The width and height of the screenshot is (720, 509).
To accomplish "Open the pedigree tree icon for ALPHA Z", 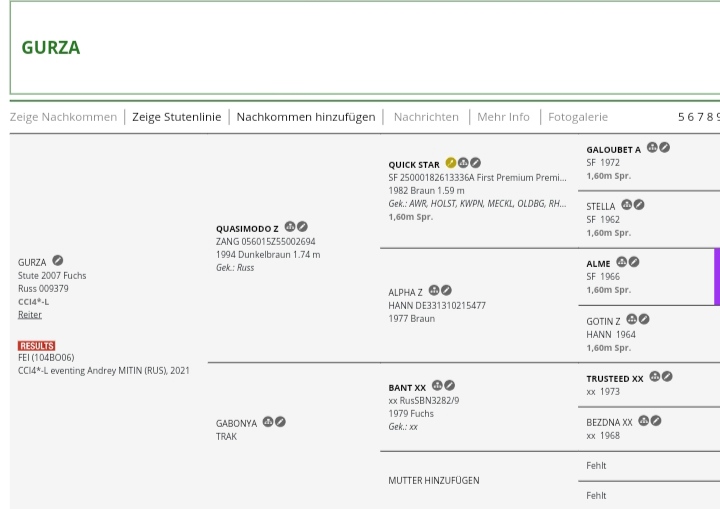I will click(434, 291).
